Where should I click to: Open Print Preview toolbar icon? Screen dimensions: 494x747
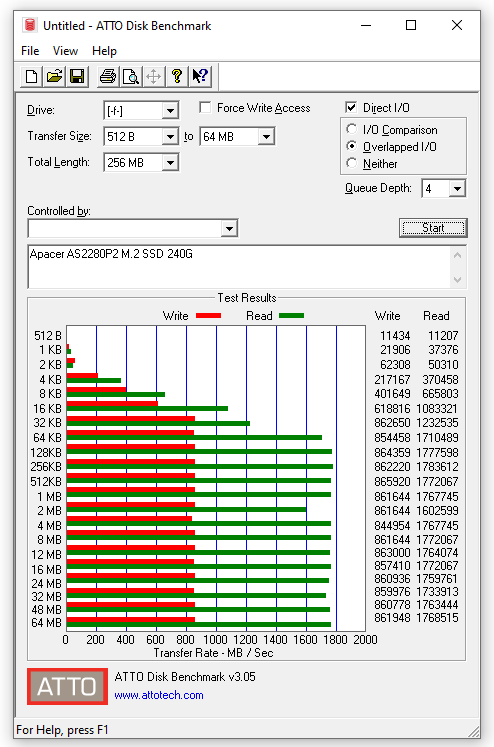pyautogui.click(x=131, y=76)
